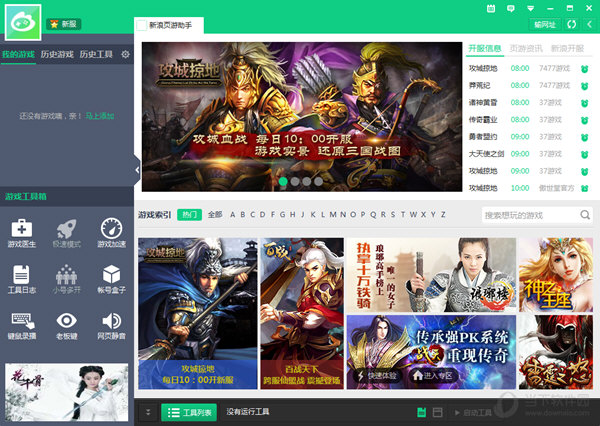Click 快速体验 on the 战天 banner
Viewport: 600px width, 426px height.
377,375
